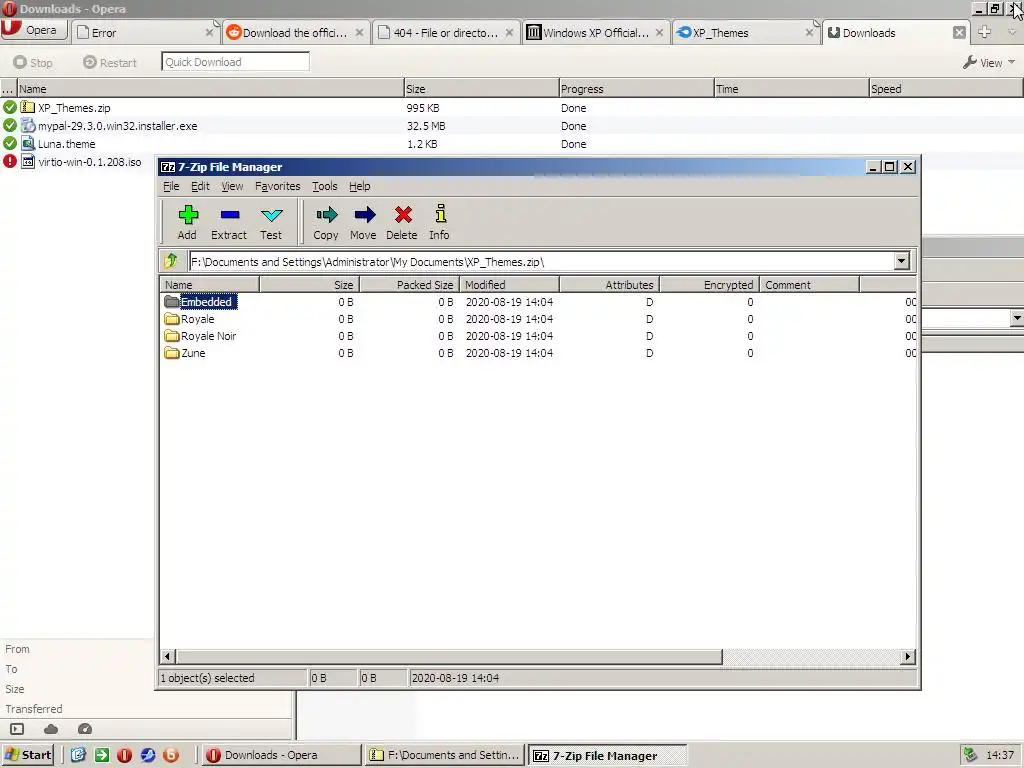Click the Restart download button
The height and width of the screenshot is (768, 1024).
coord(110,63)
